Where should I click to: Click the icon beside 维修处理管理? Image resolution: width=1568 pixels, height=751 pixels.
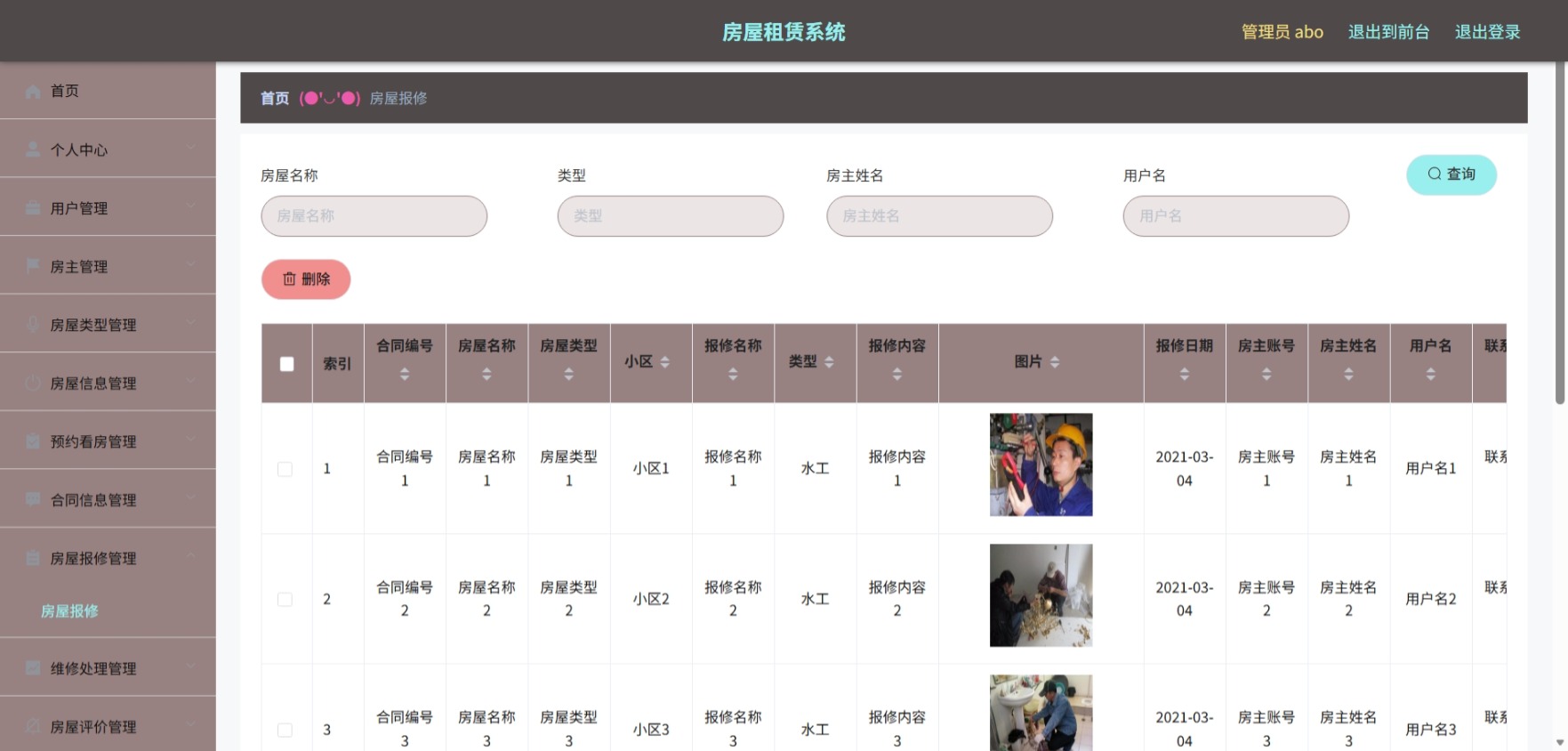33,668
